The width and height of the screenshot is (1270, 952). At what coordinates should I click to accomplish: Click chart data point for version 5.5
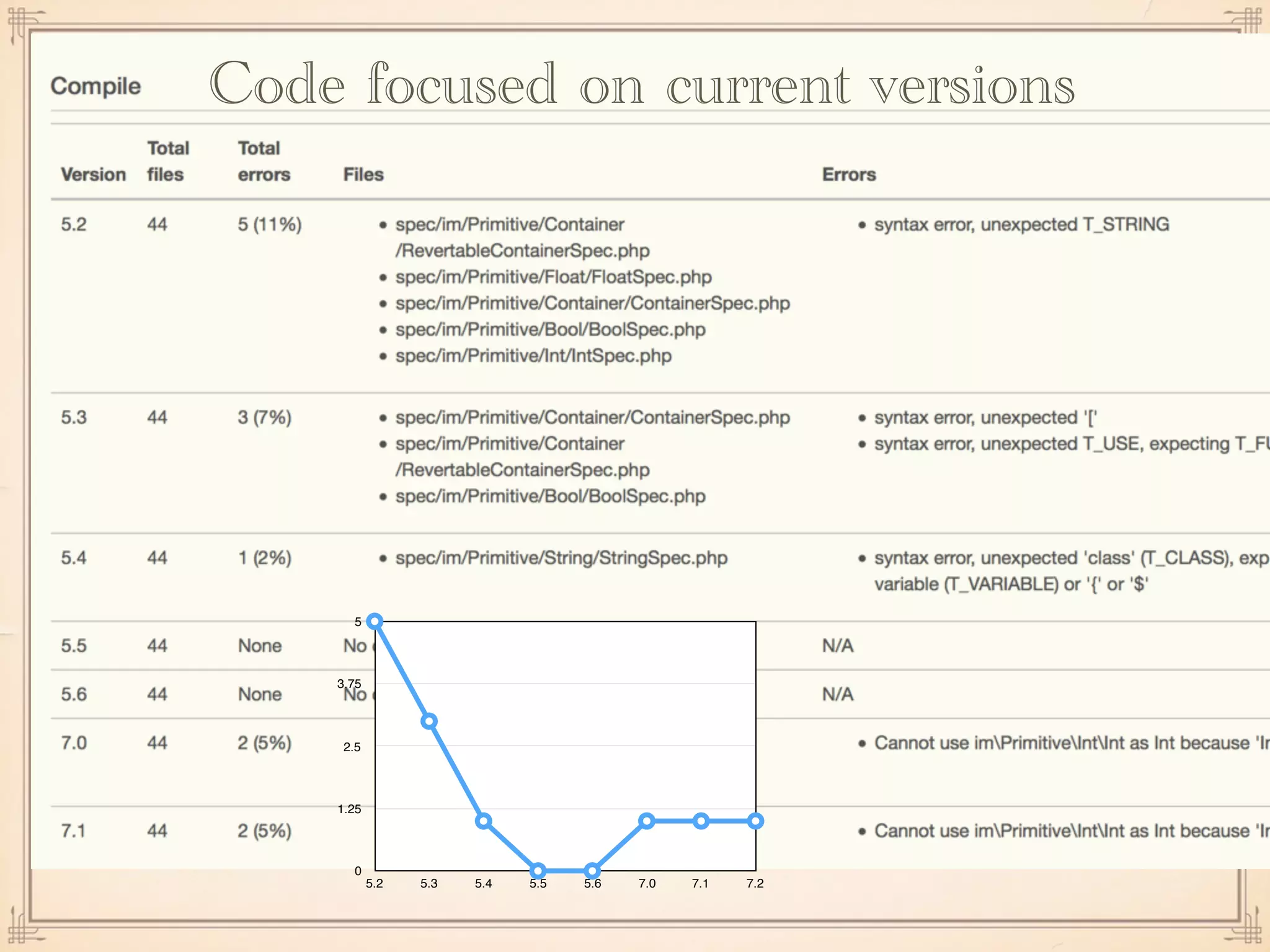(x=538, y=871)
